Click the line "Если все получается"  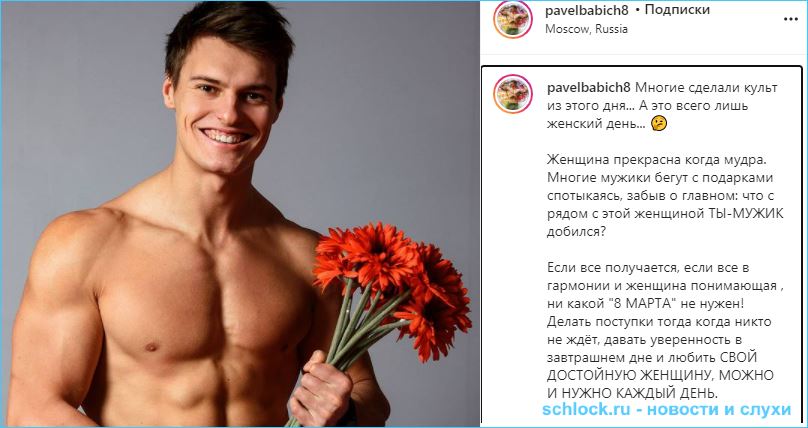pyautogui.click(x=612, y=267)
